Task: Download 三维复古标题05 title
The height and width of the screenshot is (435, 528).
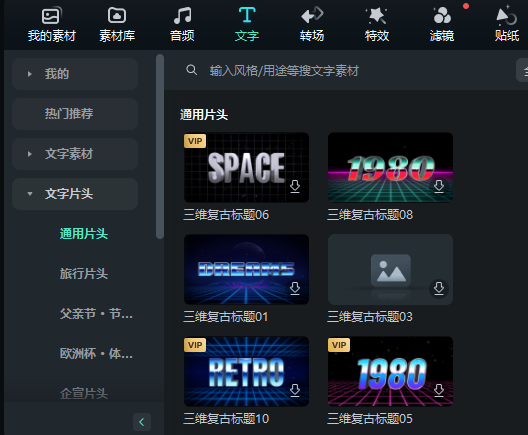Action: click(x=439, y=390)
